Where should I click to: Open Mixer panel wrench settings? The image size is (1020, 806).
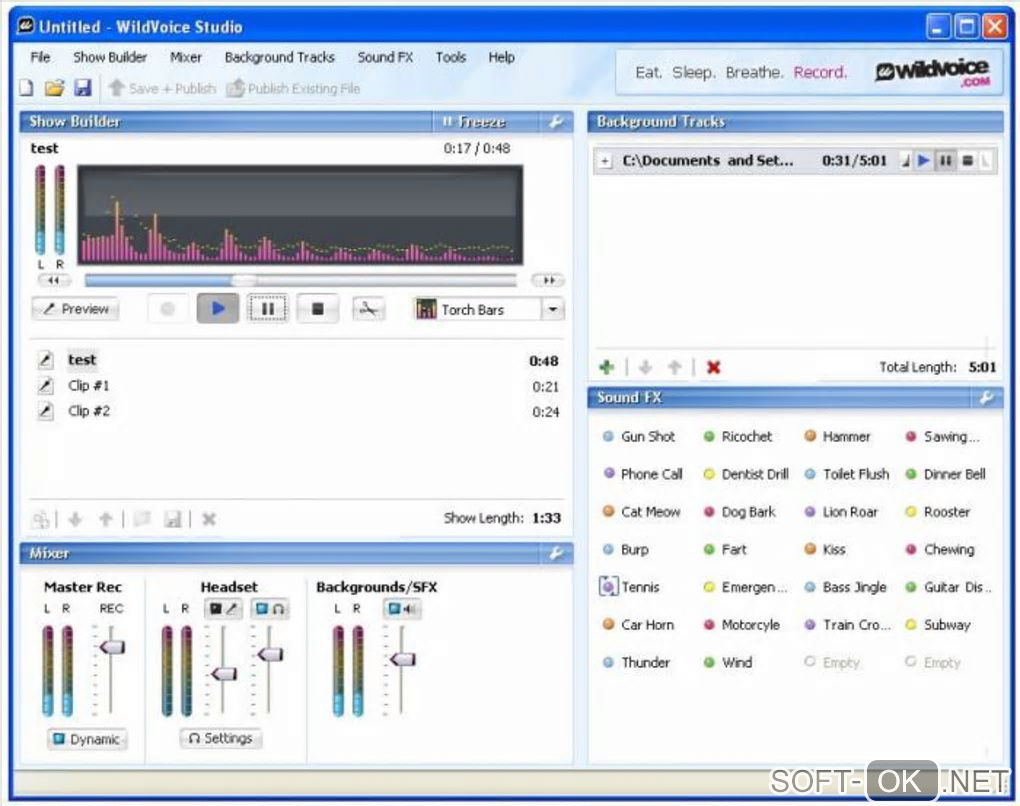tap(556, 553)
